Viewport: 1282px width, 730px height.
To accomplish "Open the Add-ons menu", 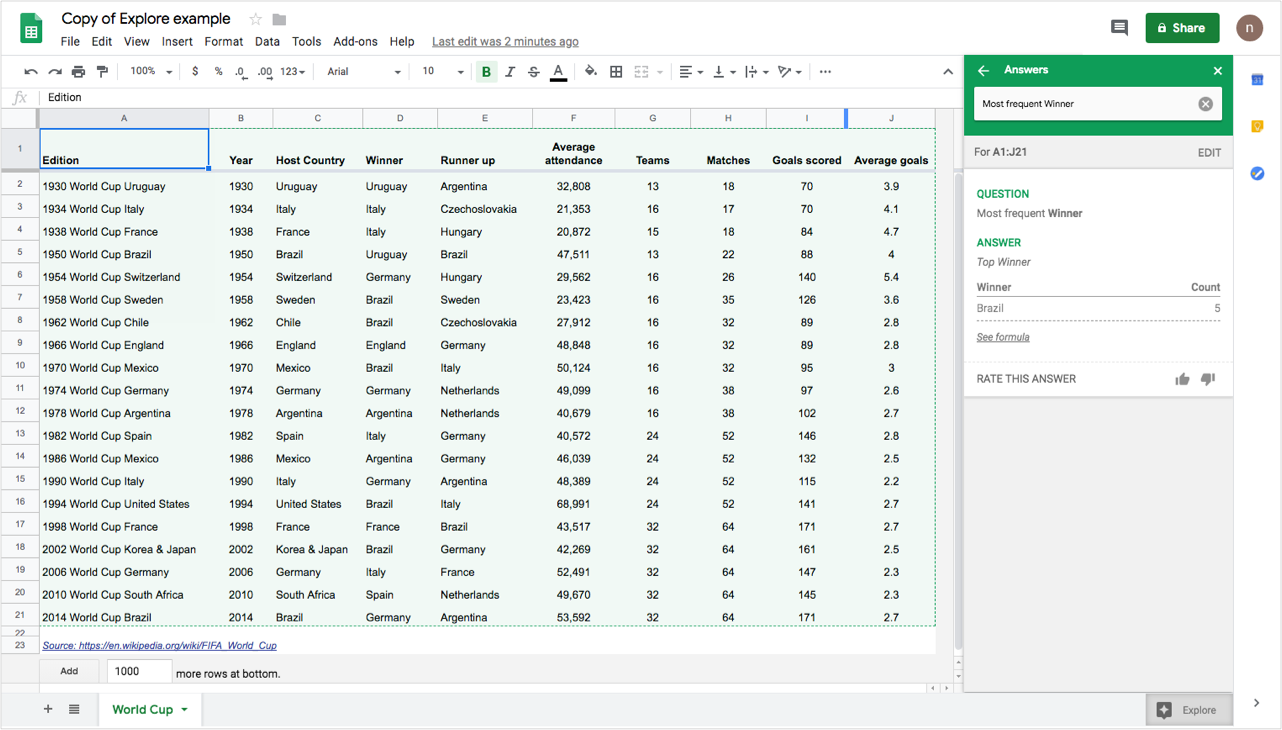I will tap(355, 42).
